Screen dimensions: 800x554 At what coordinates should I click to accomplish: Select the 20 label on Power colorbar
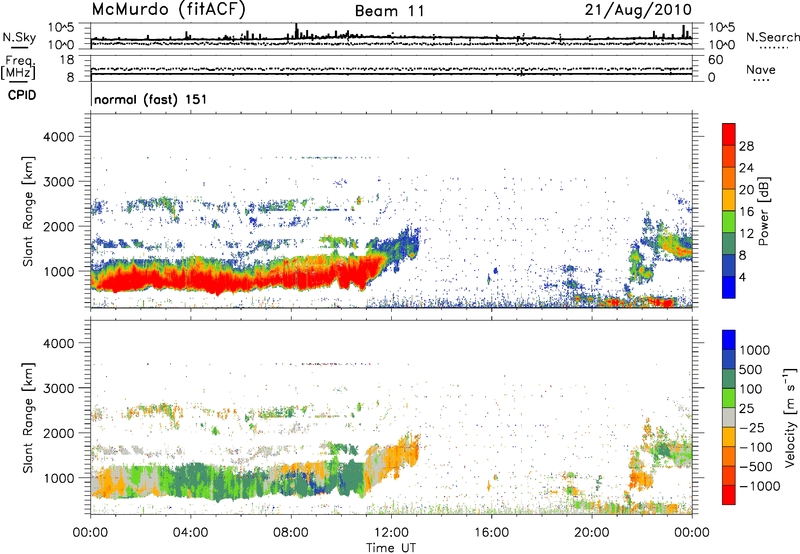[746, 190]
